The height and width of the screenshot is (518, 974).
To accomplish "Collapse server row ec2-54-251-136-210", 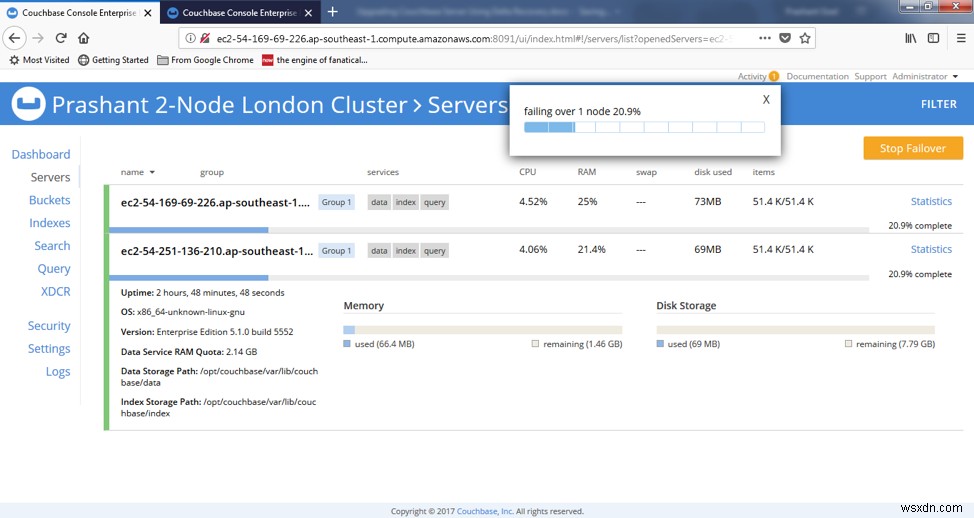I will (217, 251).
